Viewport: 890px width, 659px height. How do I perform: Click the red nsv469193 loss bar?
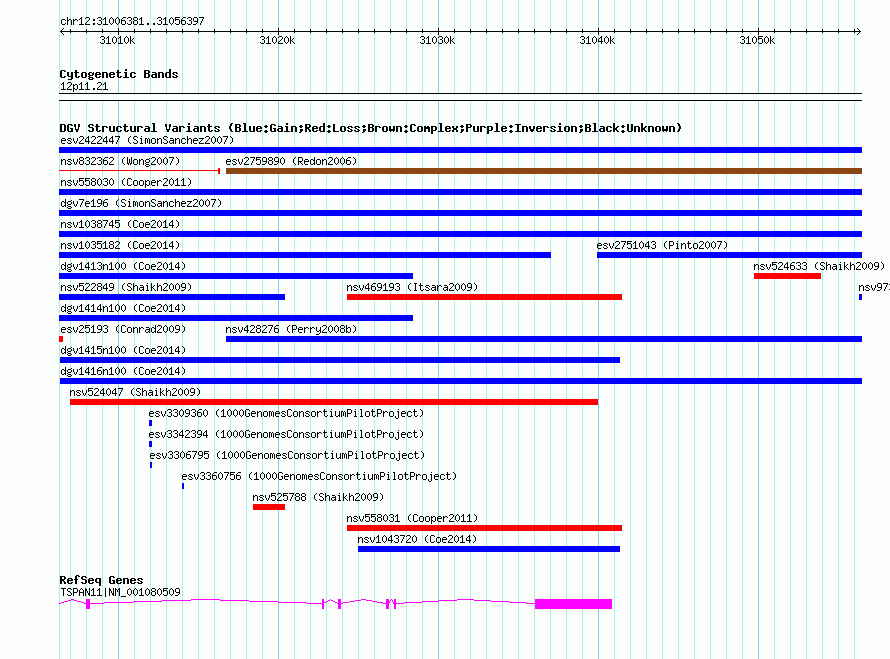[x=484, y=297]
